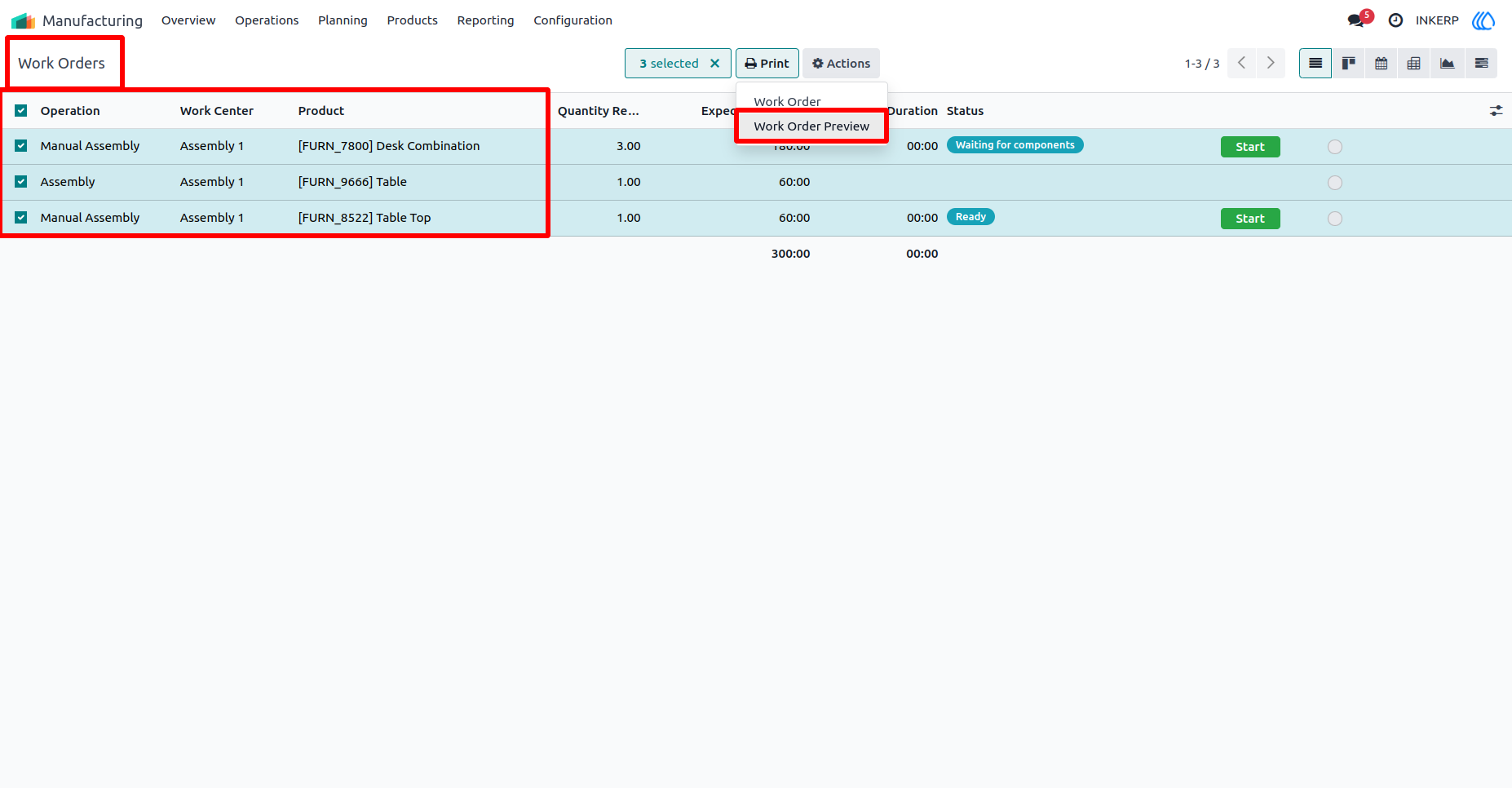Toggle the Print dropdown
Screen dimensions: 1512x788
click(x=767, y=64)
